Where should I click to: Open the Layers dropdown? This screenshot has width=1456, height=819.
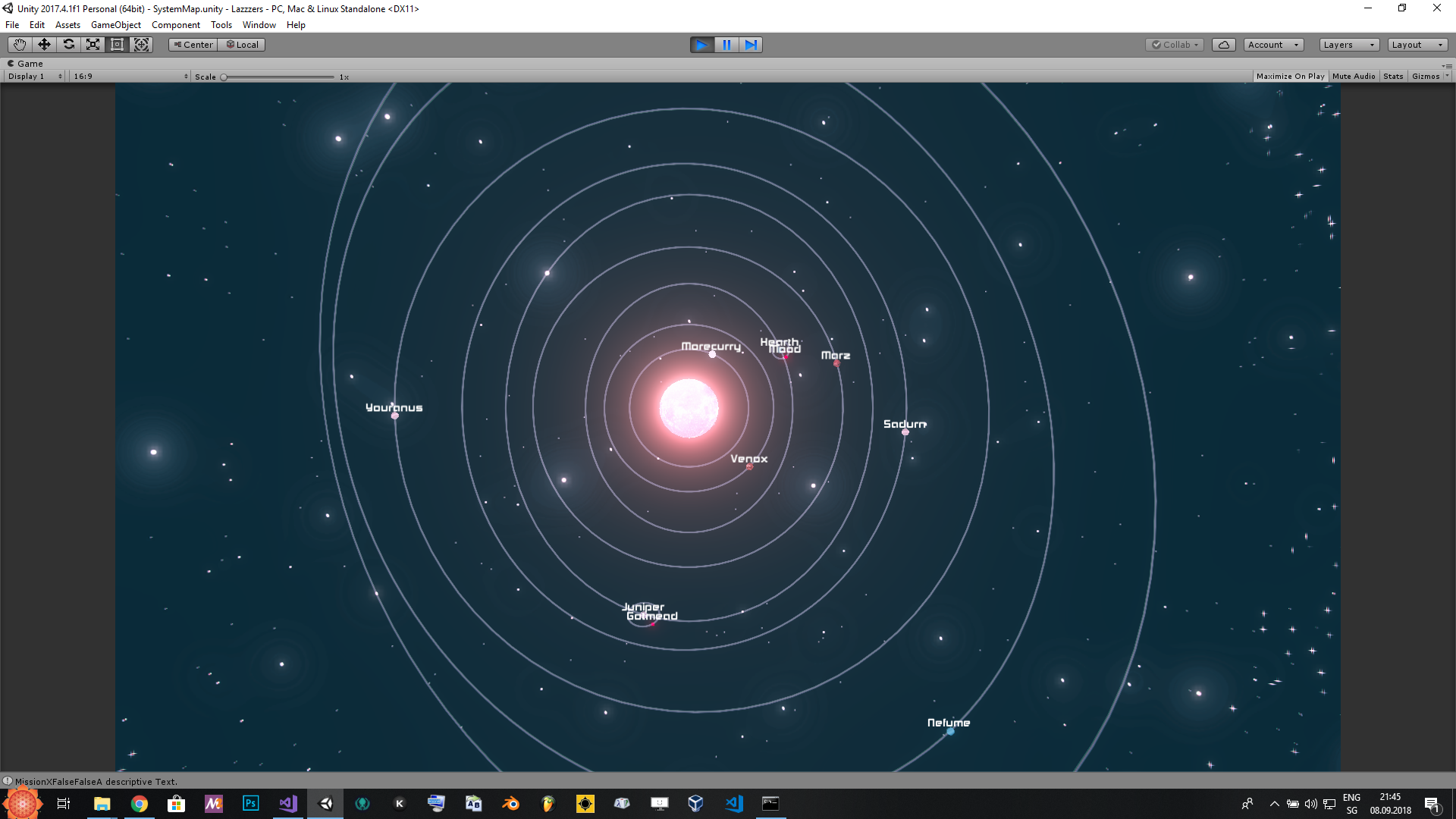(x=1348, y=45)
